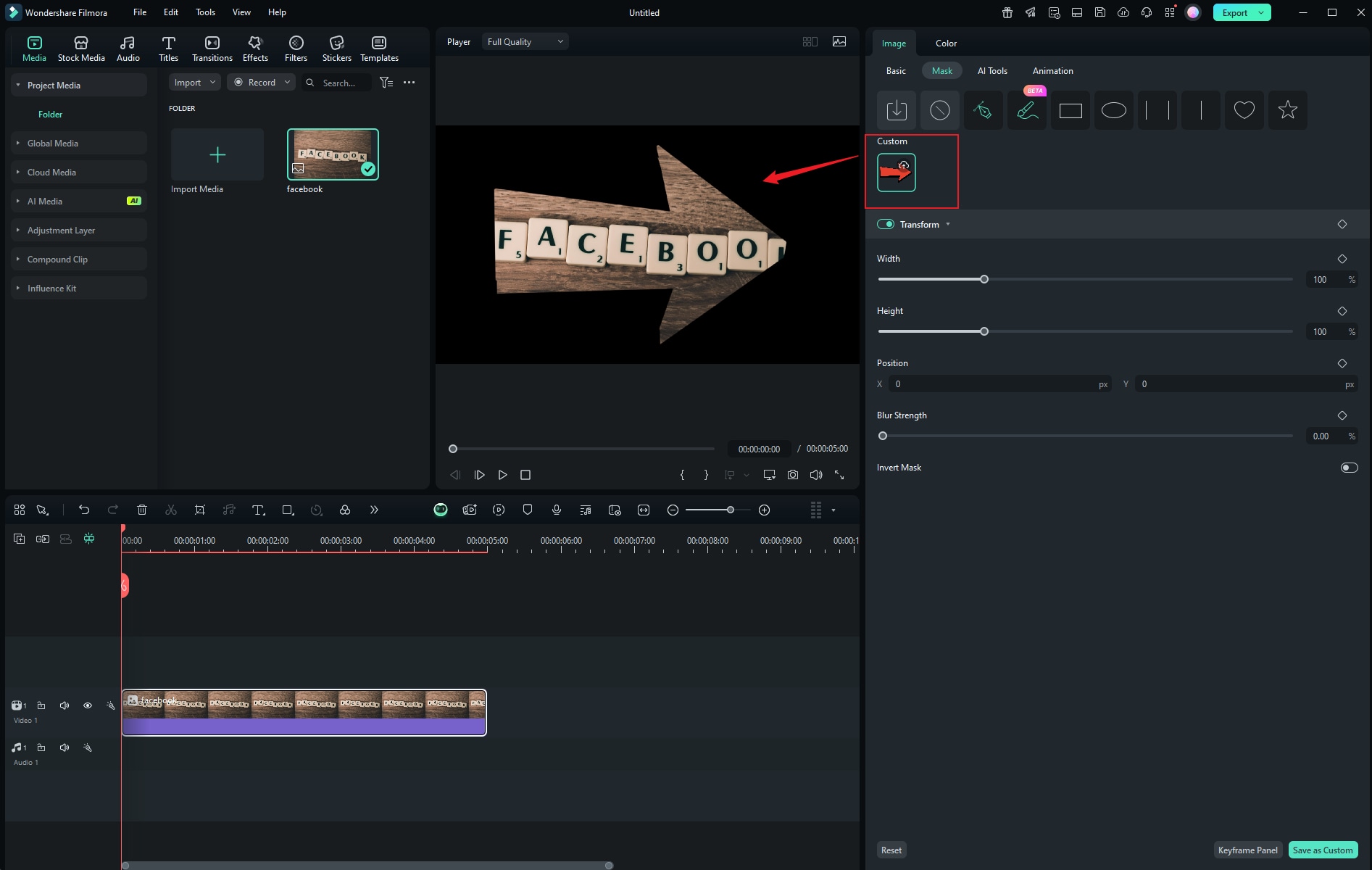Take a snapshot with camera icon

tap(793, 475)
